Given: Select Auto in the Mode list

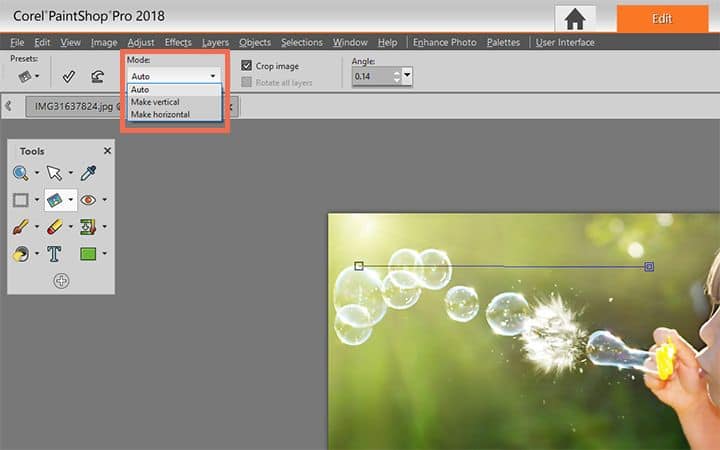Looking at the screenshot, I should click(174, 90).
